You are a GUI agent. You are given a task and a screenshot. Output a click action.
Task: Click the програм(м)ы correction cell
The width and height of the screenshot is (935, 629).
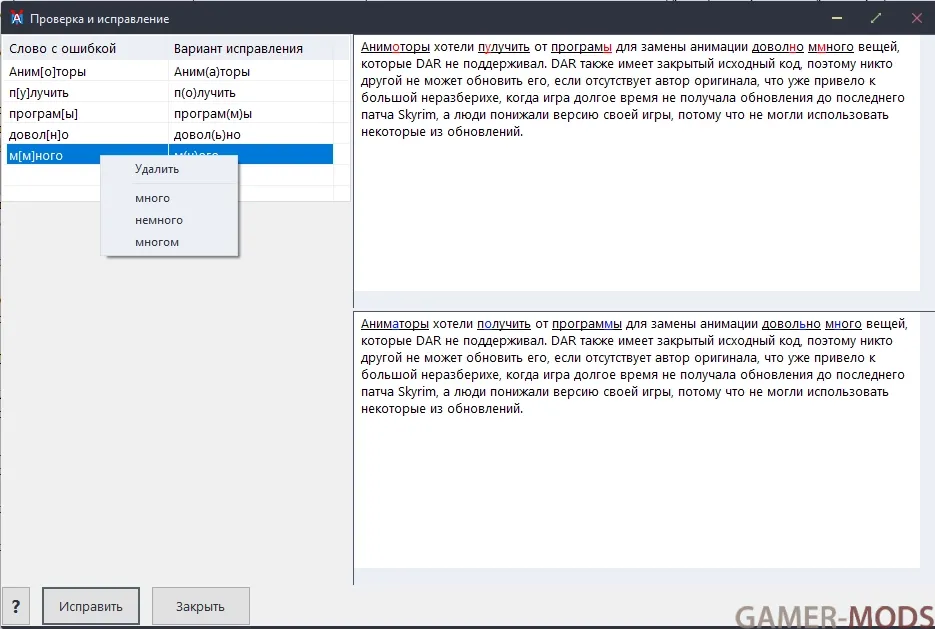[x=213, y=114]
